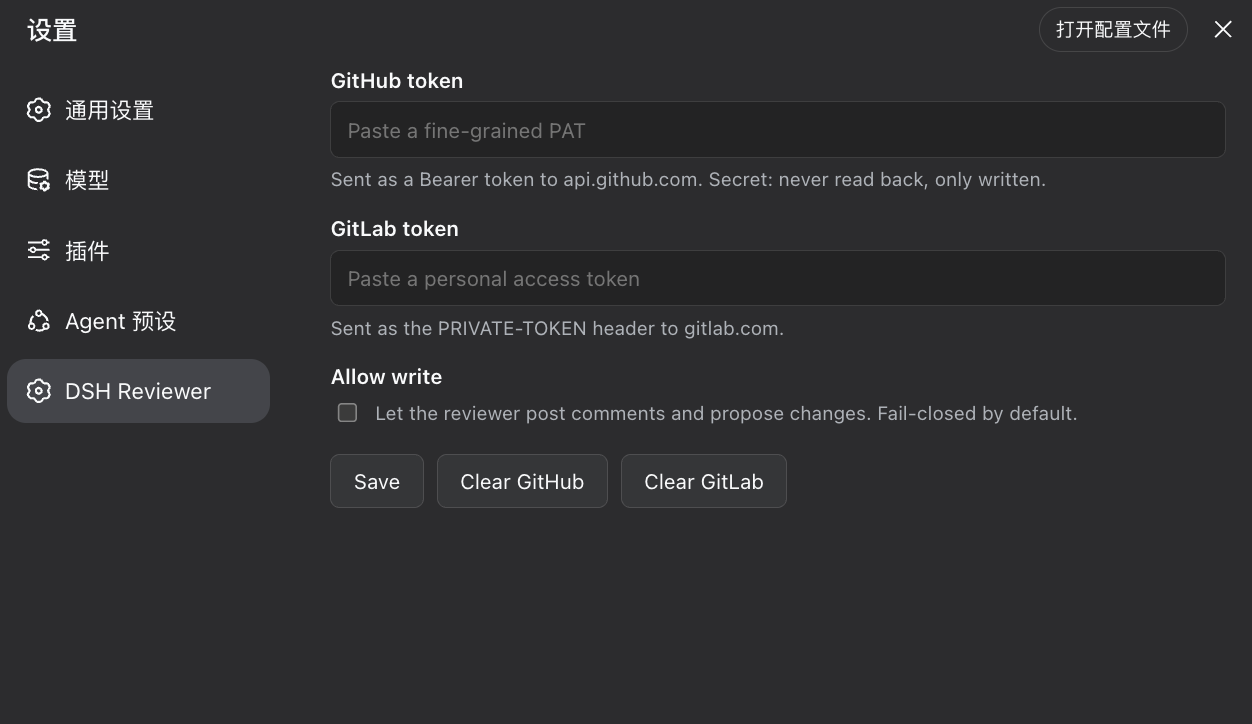This screenshot has height=724, width=1252.
Task: Click the Allow write description text
Action: (726, 413)
